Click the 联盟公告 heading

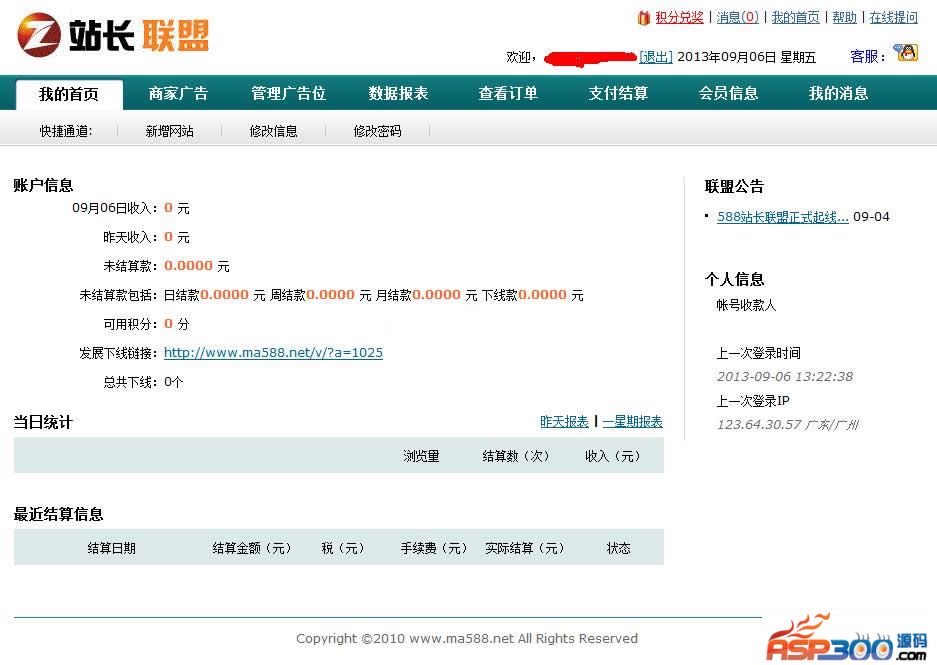click(x=734, y=186)
